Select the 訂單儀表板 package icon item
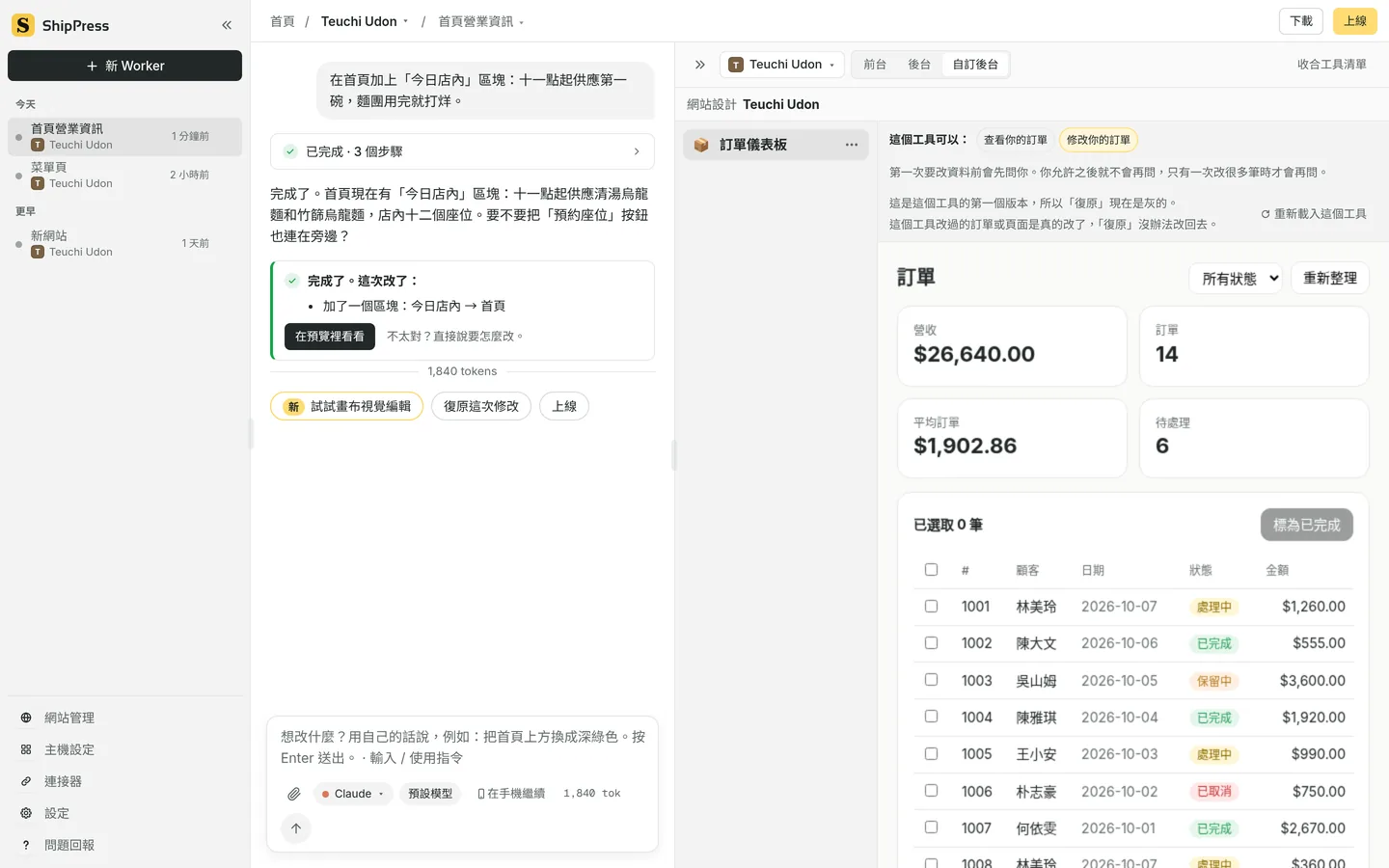This screenshot has width=1389, height=868. [776, 145]
